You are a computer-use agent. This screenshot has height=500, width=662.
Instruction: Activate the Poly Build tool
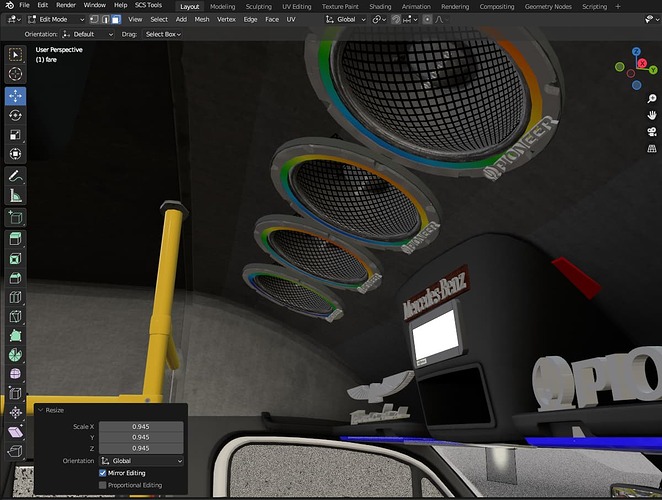[x=16, y=336]
